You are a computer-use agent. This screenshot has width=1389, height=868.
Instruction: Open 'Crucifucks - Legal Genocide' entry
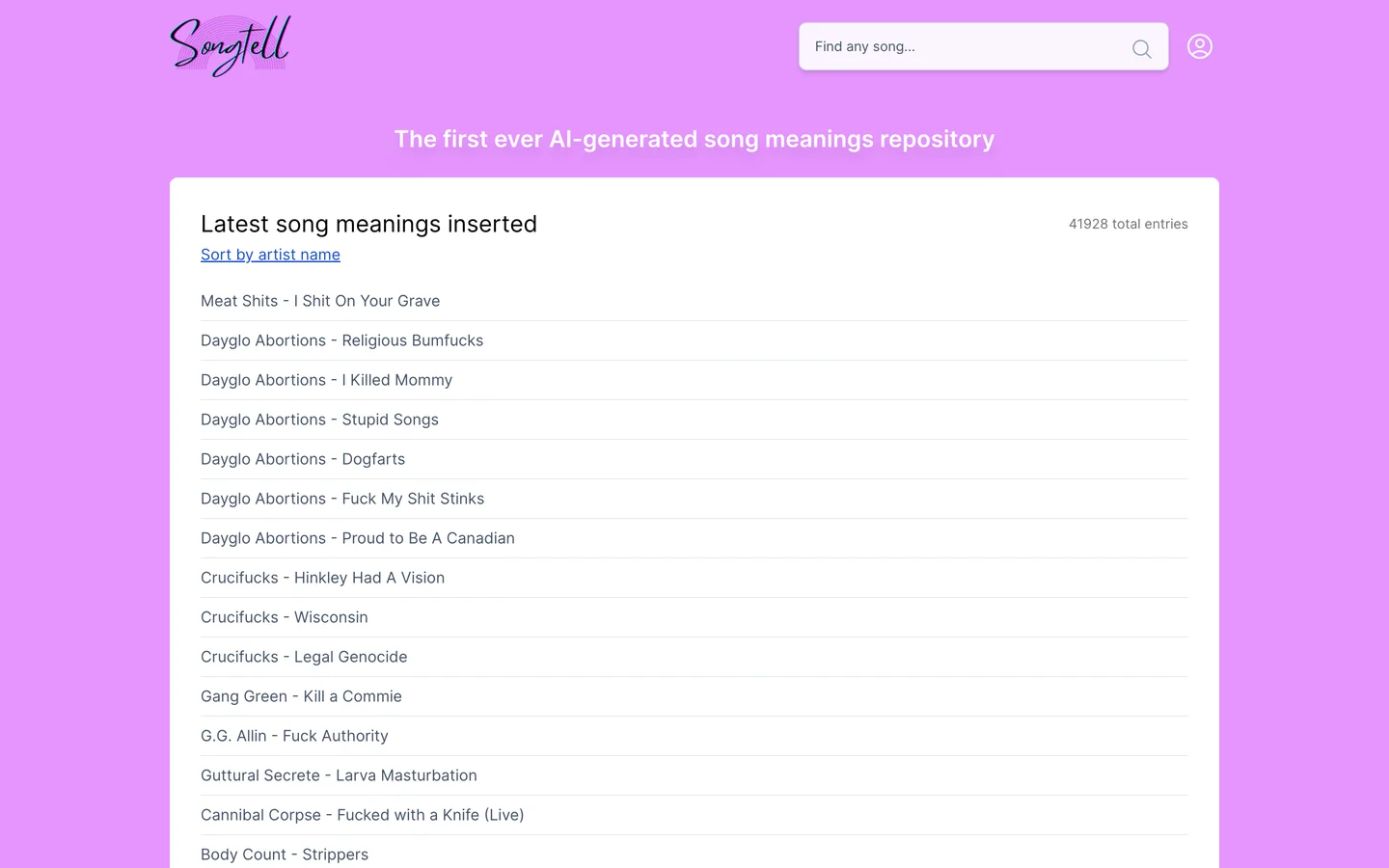click(304, 657)
